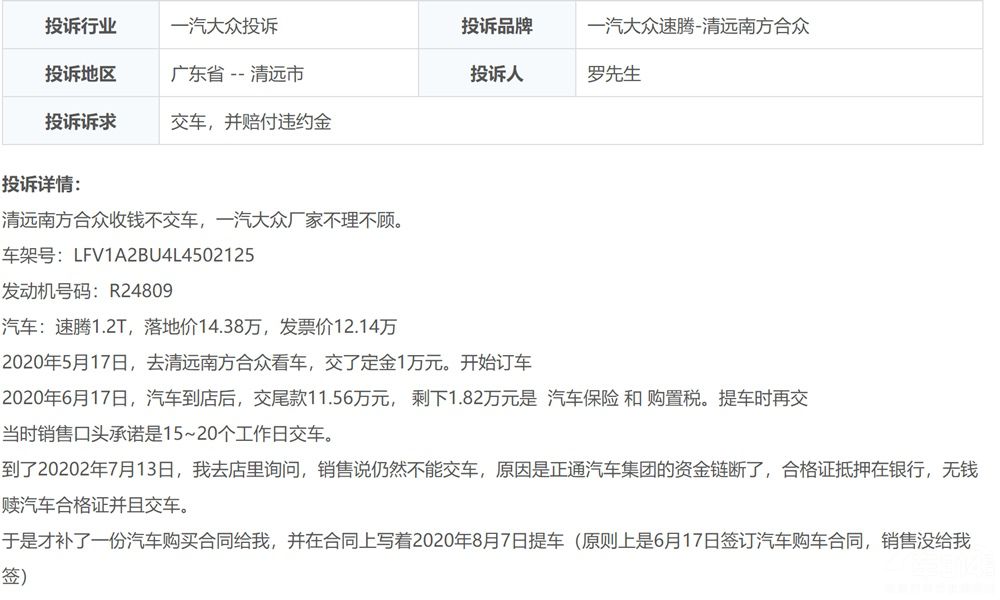Screen dimensions: 1000x600
Task: Select the 一汽大众投诉 cell value
Action: [x=224, y=26]
